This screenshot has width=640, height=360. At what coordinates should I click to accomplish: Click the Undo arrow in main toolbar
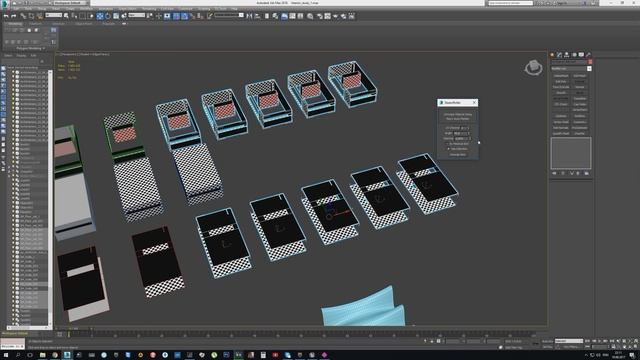tap(6, 16)
